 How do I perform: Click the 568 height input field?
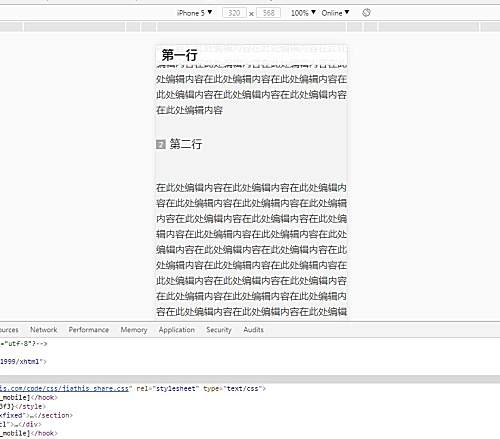coord(268,13)
